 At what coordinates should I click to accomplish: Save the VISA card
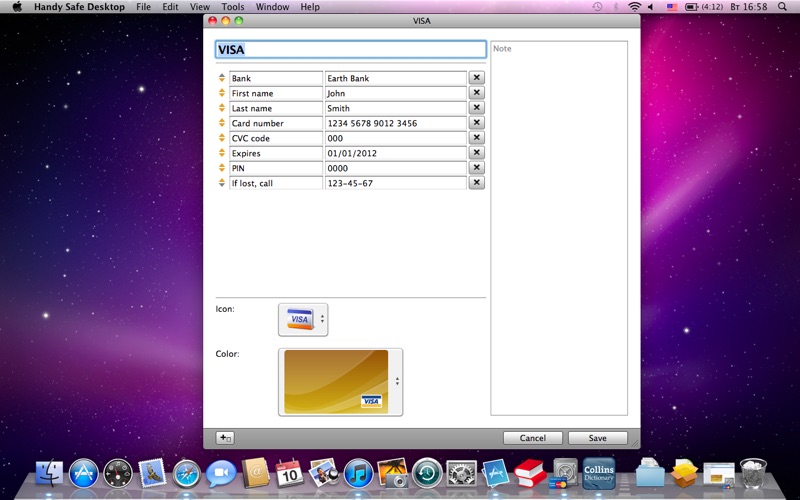(597, 438)
